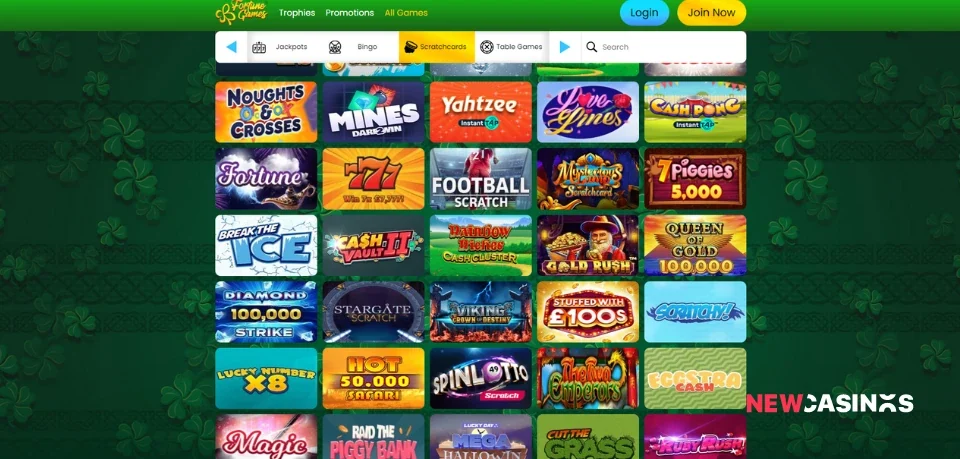Click the magnifier search icon
This screenshot has width=960, height=459.
click(x=591, y=47)
